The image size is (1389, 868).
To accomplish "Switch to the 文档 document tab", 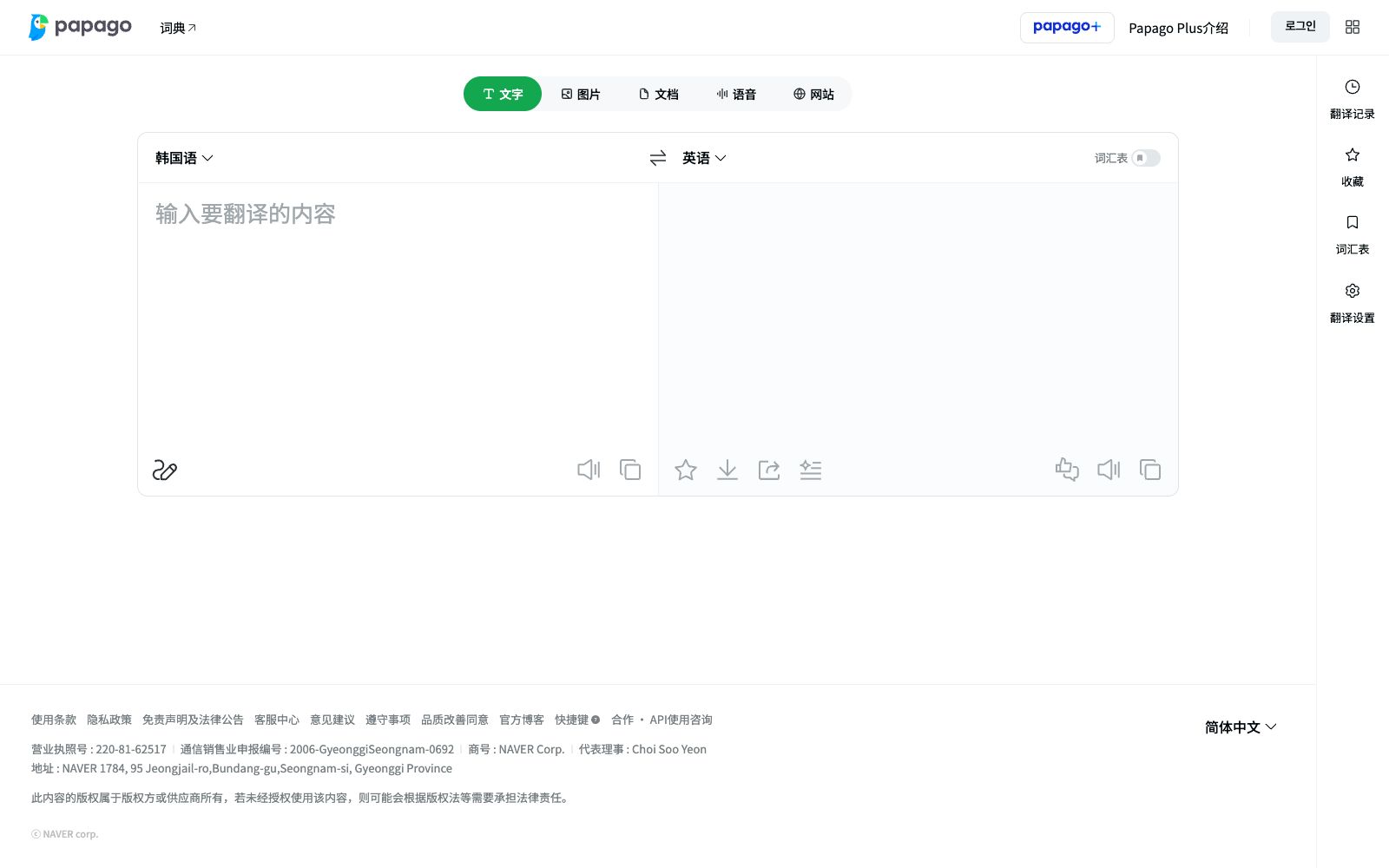I will [x=659, y=94].
